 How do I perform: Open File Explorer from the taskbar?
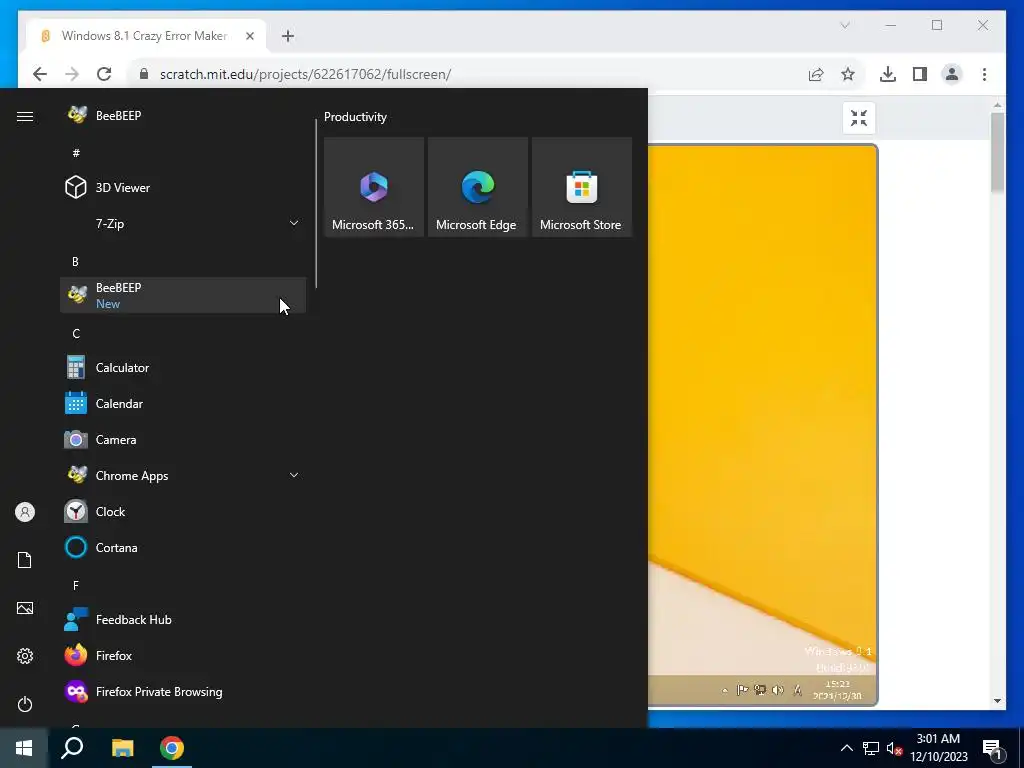coord(122,748)
